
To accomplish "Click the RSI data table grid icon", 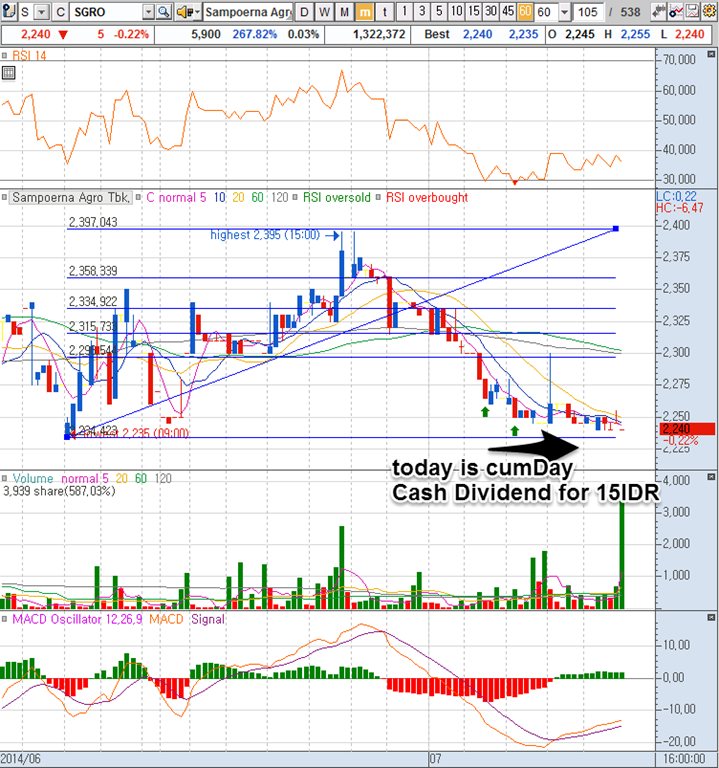I will pos(9,73).
